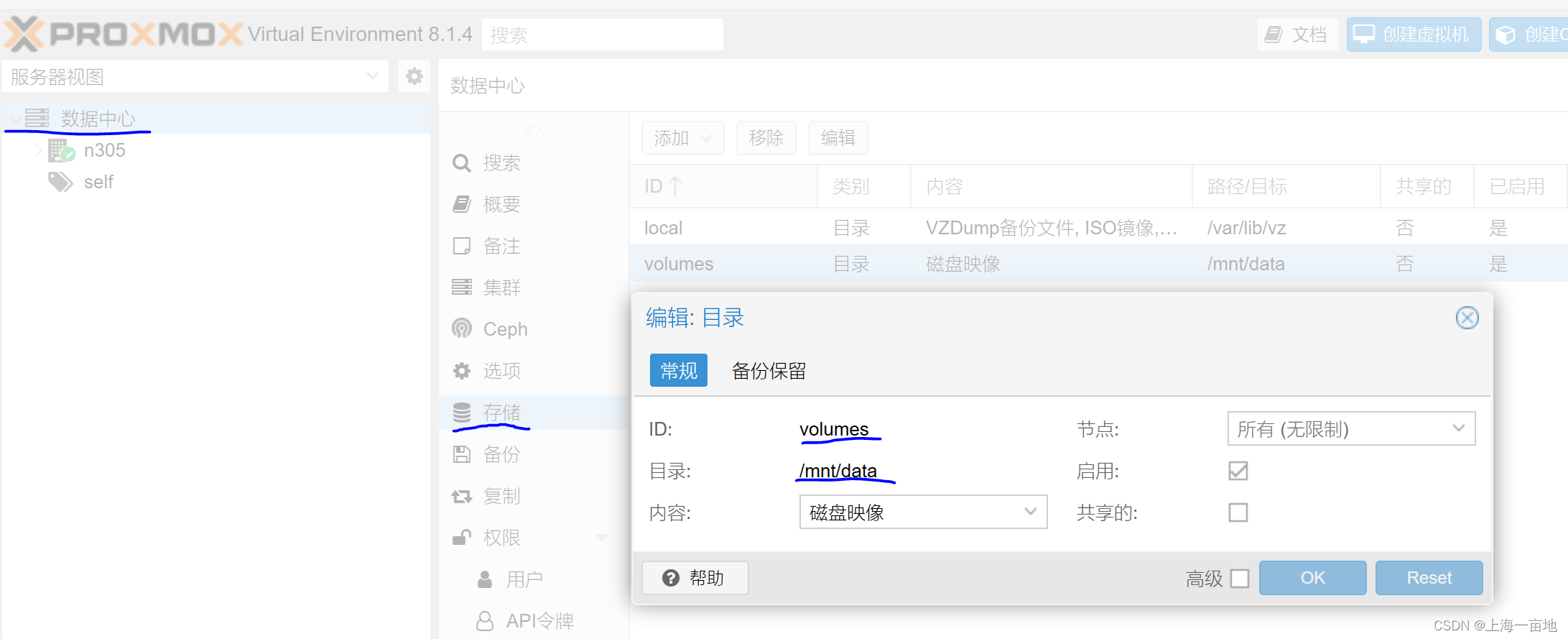Screen dimensions: 1568x639
Task: Open the 备份 backup floppy icon
Action: coord(462,454)
